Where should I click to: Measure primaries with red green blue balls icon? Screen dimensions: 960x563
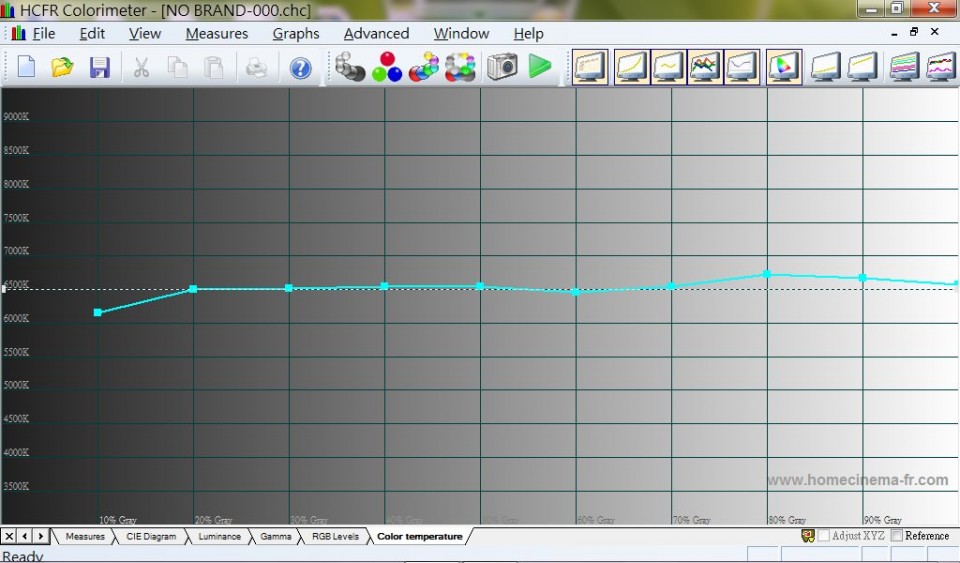click(387, 67)
